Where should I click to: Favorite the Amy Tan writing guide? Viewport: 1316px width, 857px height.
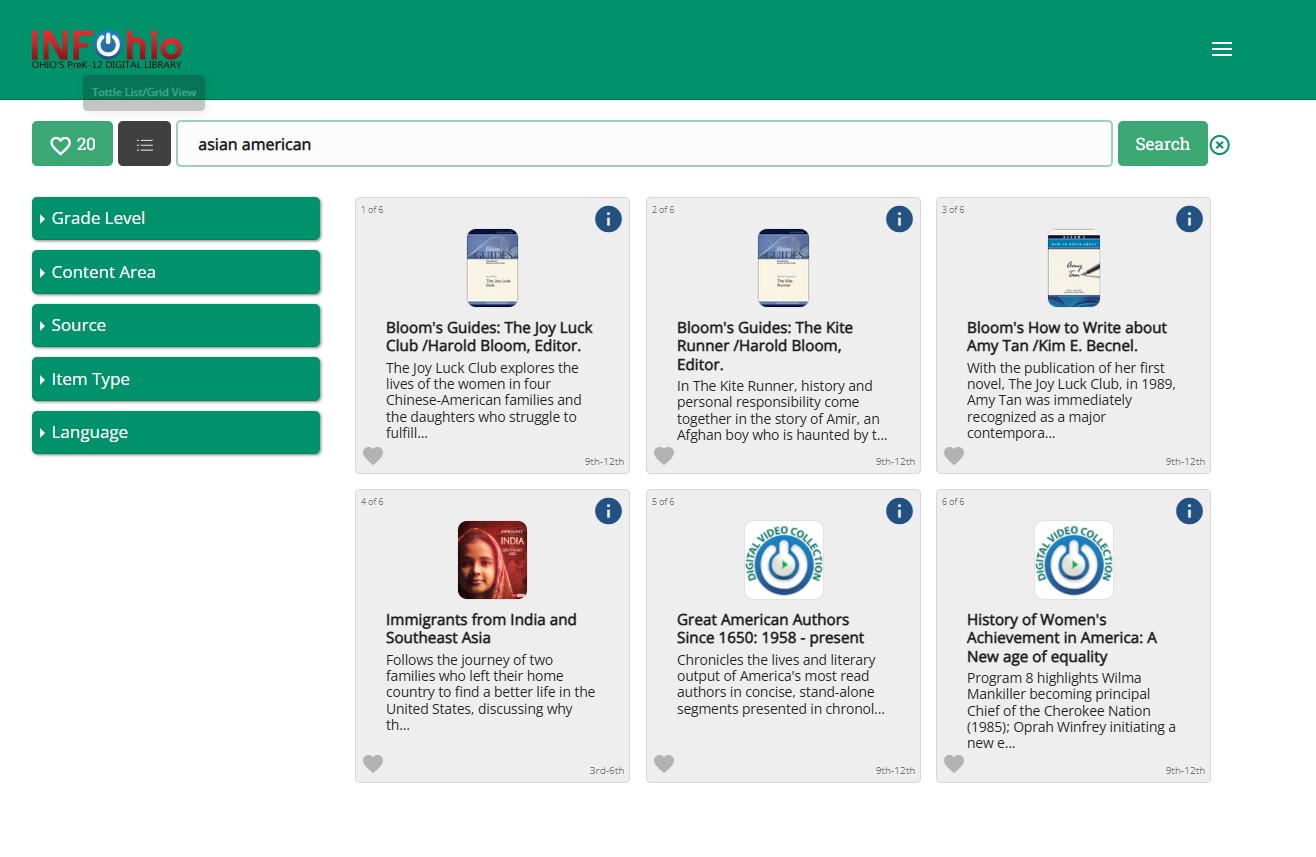pyautogui.click(x=954, y=456)
